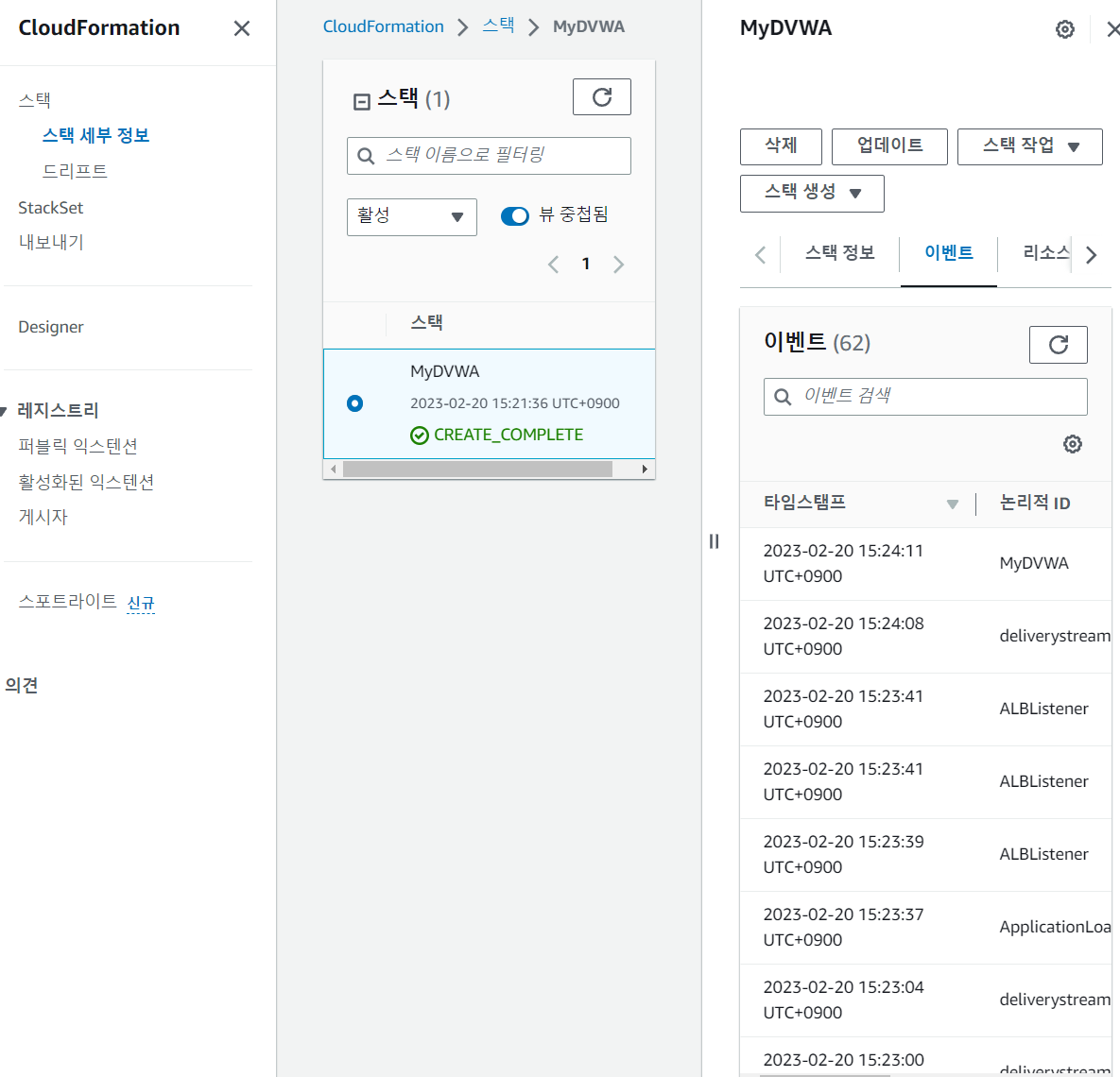Open stack details (스택 세부 정보) in the sidebar
This screenshot has width=1120, height=1077.
coord(95,136)
